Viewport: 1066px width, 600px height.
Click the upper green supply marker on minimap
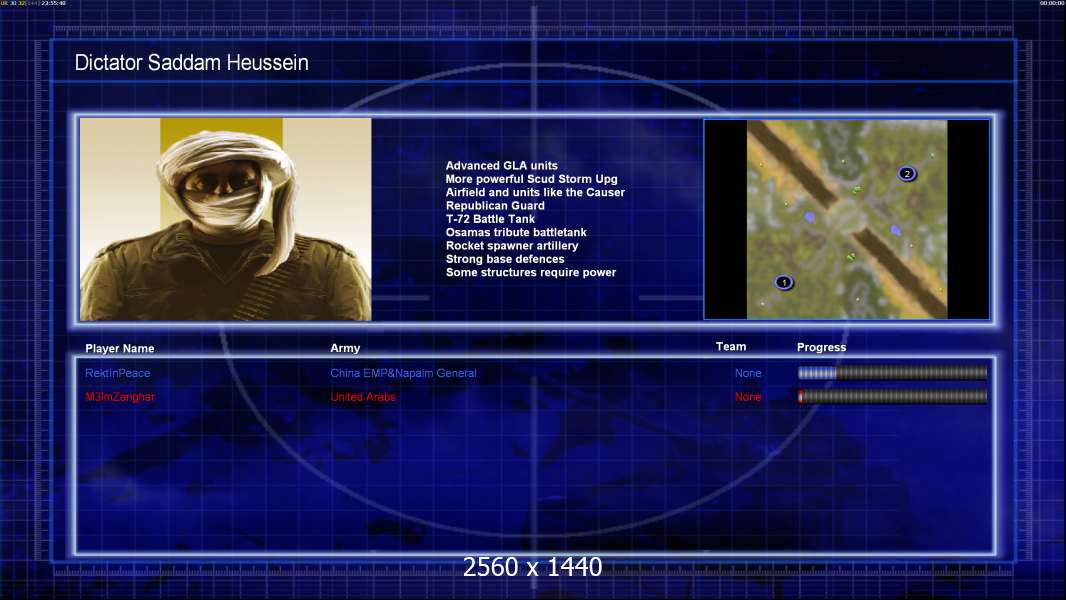point(856,190)
